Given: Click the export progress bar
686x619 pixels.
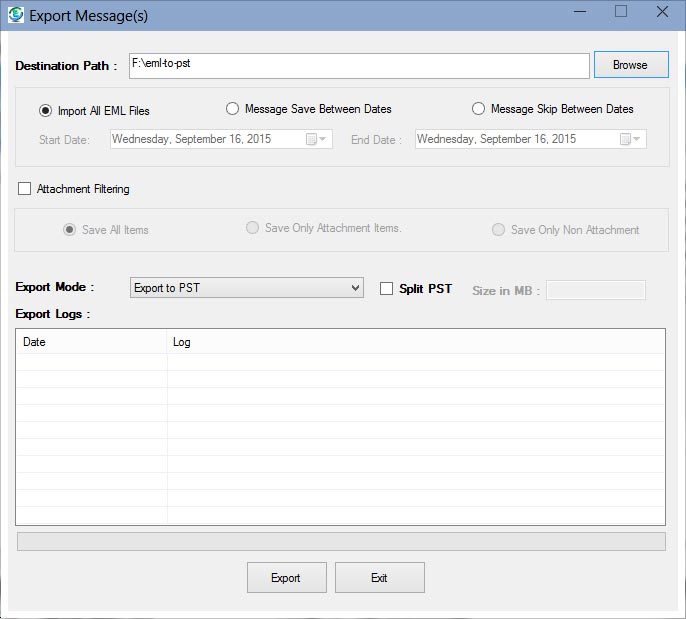Looking at the screenshot, I should (341, 541).
